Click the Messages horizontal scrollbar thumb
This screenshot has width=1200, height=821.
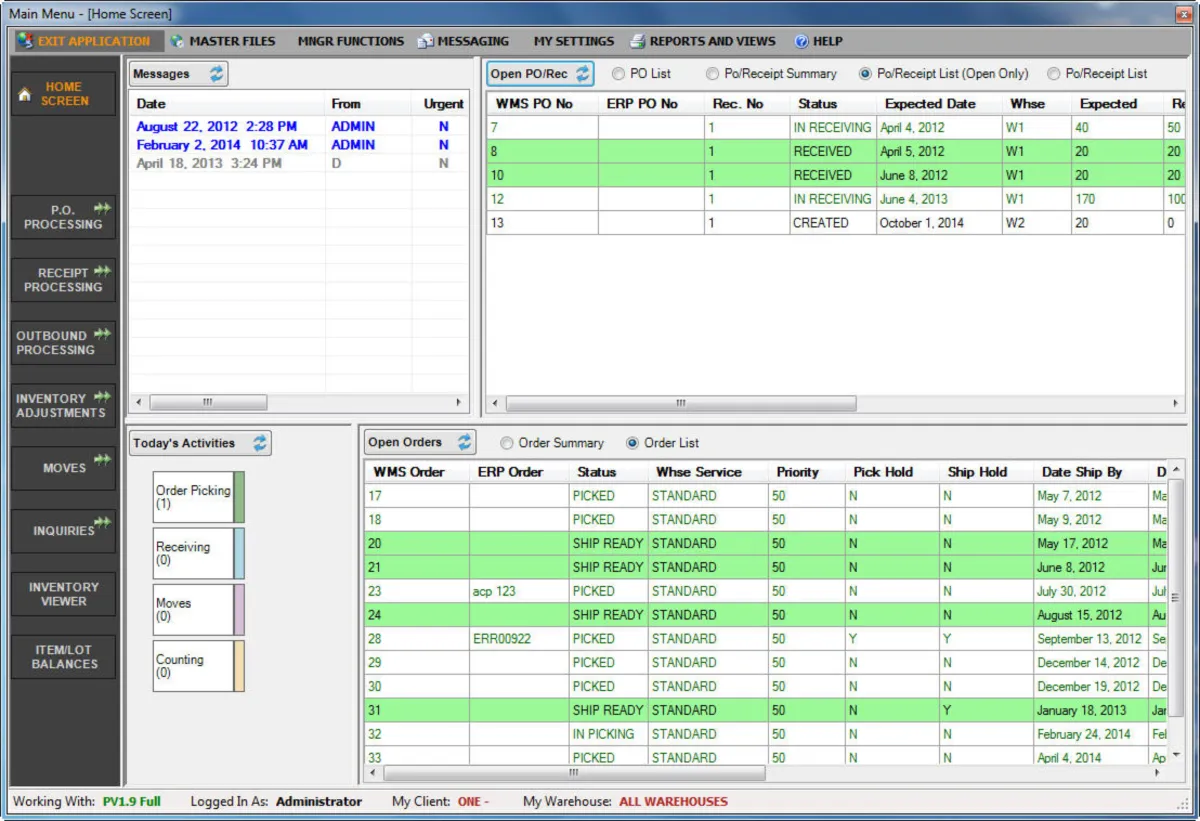[x=208, y=402]
